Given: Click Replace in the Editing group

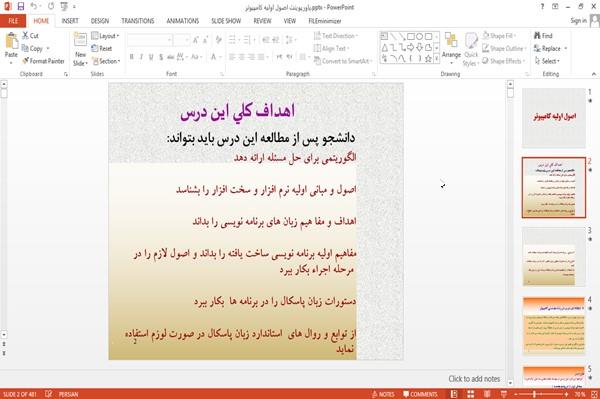Looking at the screenshot, I should 551,49.
